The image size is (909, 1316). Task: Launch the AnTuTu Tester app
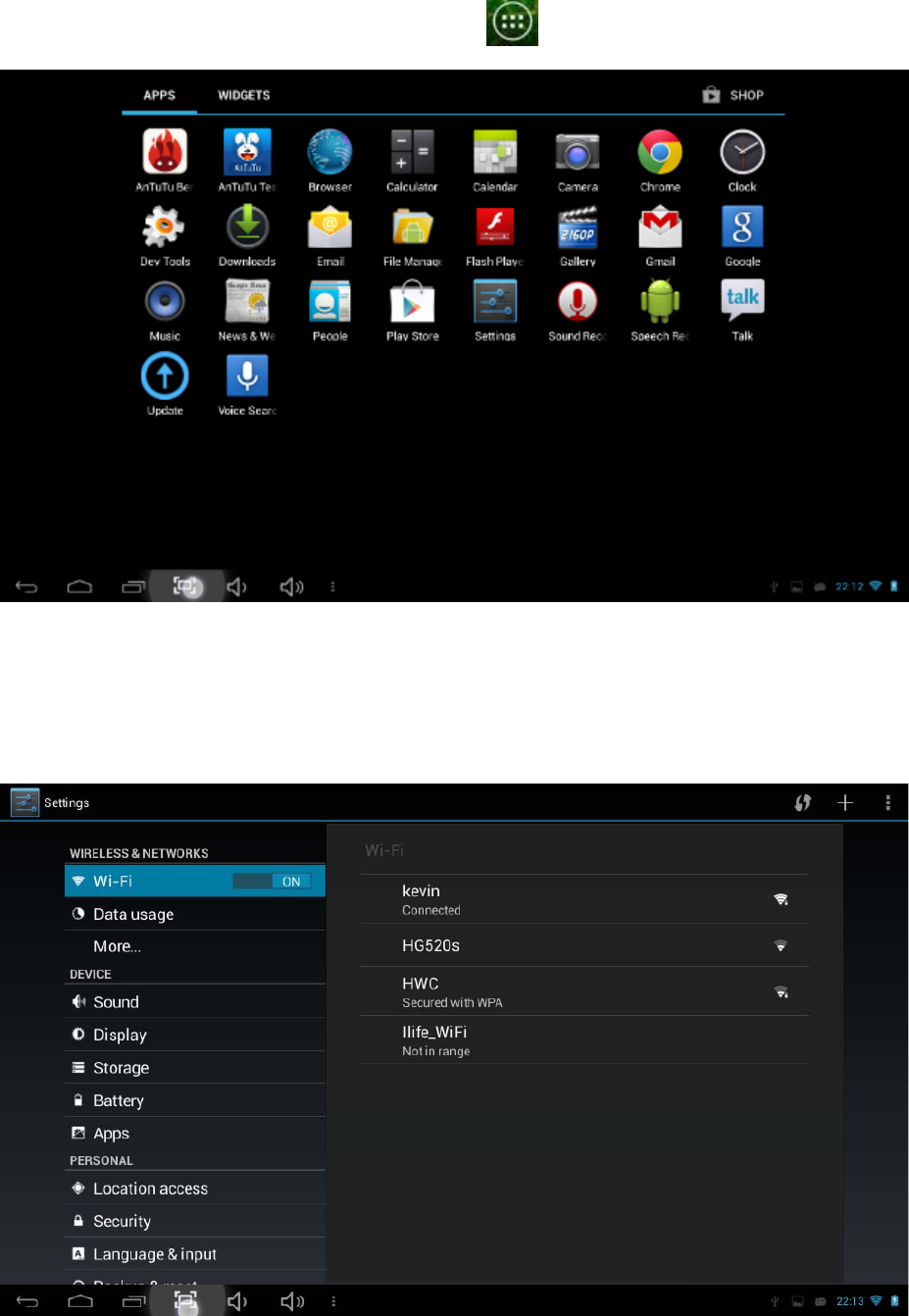247,160
